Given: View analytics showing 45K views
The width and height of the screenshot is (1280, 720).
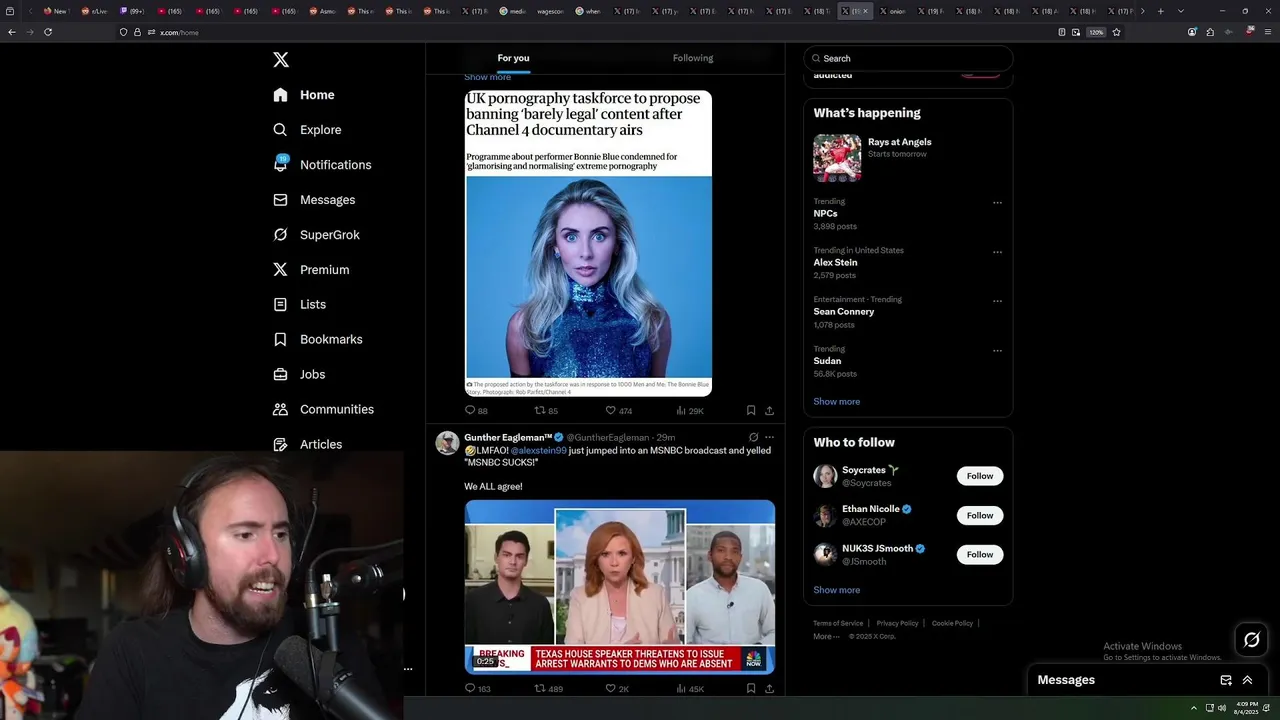Looking at the screenshot, I should [690, 689].
